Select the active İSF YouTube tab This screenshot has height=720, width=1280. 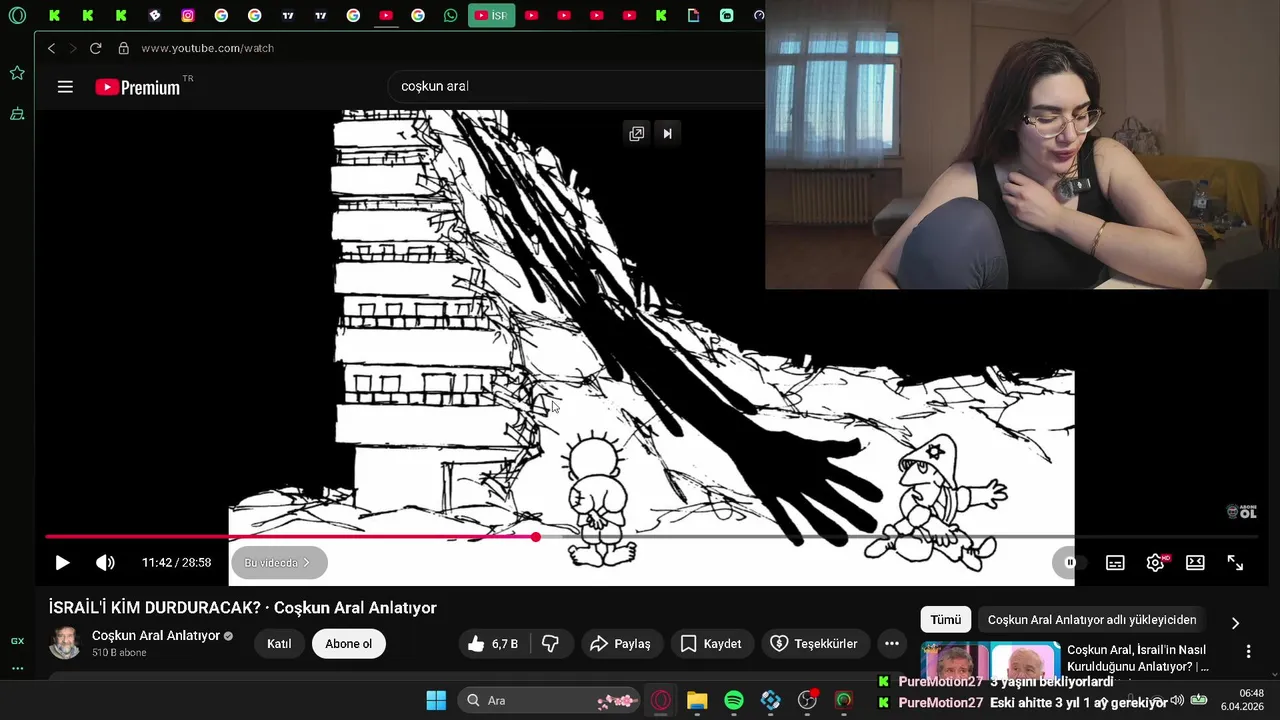click(491, 16)
